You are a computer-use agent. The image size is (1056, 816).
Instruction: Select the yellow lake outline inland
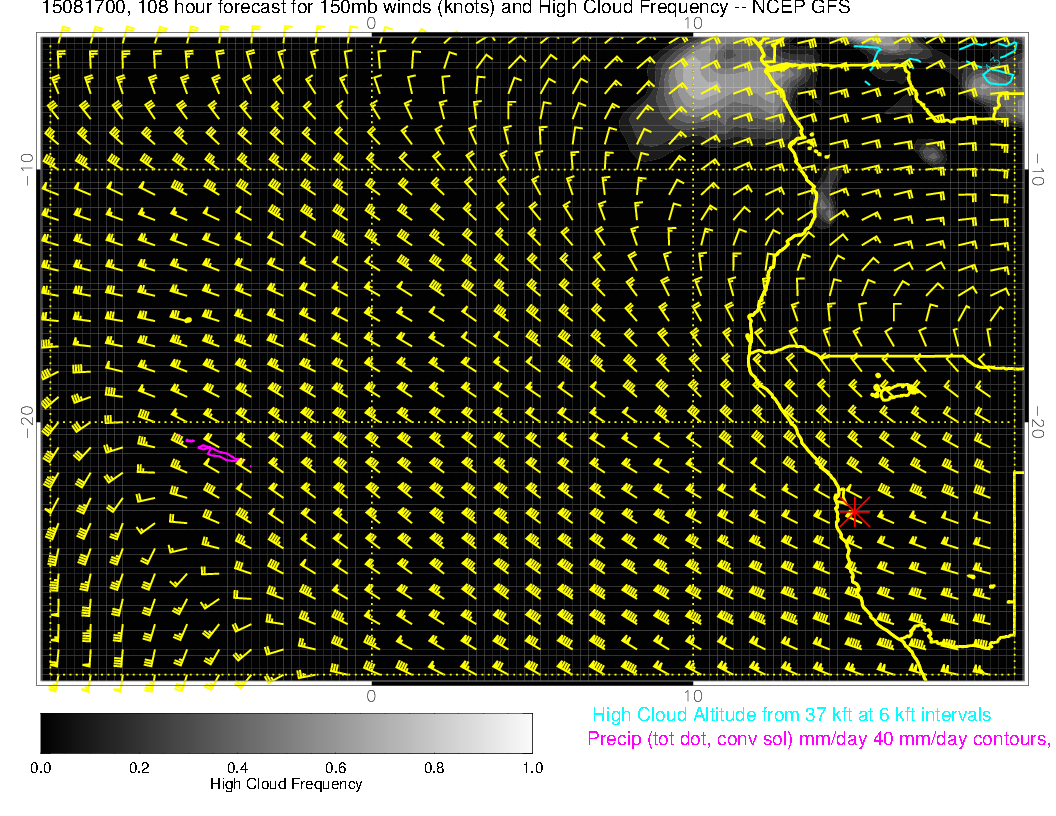click(898, 391)
